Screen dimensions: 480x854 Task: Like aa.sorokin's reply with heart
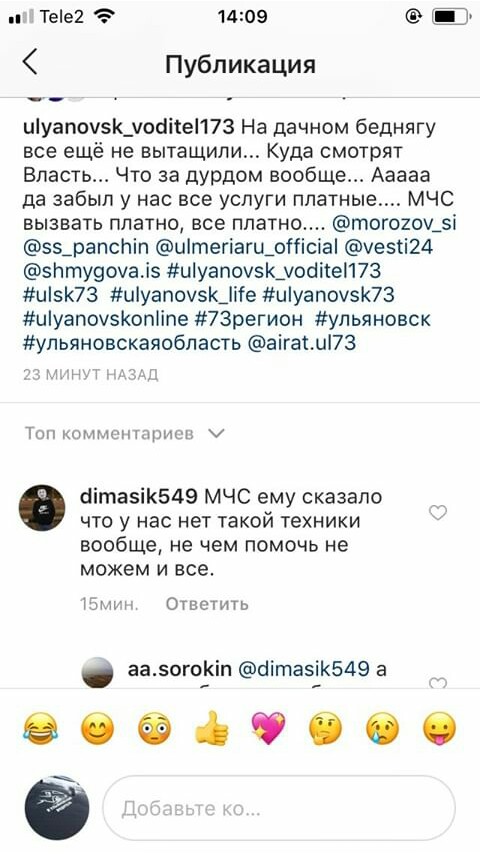click(x=438, y=682)
